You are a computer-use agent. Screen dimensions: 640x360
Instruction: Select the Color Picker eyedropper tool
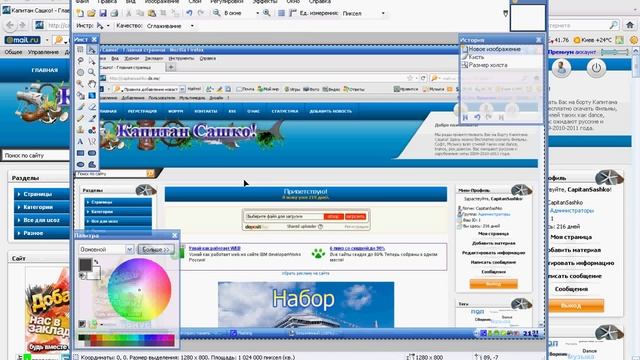point(92,118)
